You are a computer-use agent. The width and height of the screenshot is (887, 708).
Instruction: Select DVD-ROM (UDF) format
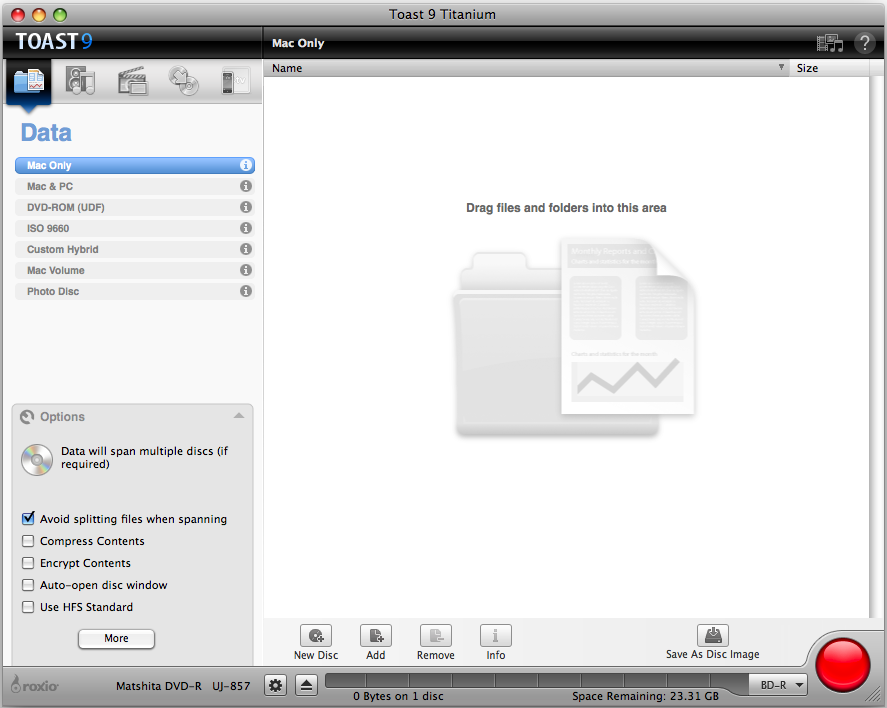click(135, 207)
